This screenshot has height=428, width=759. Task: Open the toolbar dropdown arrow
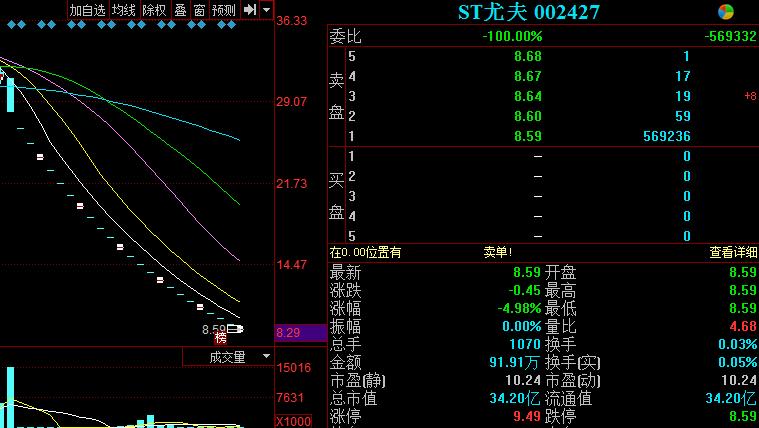pyautogui.click(x=266, y=10)
